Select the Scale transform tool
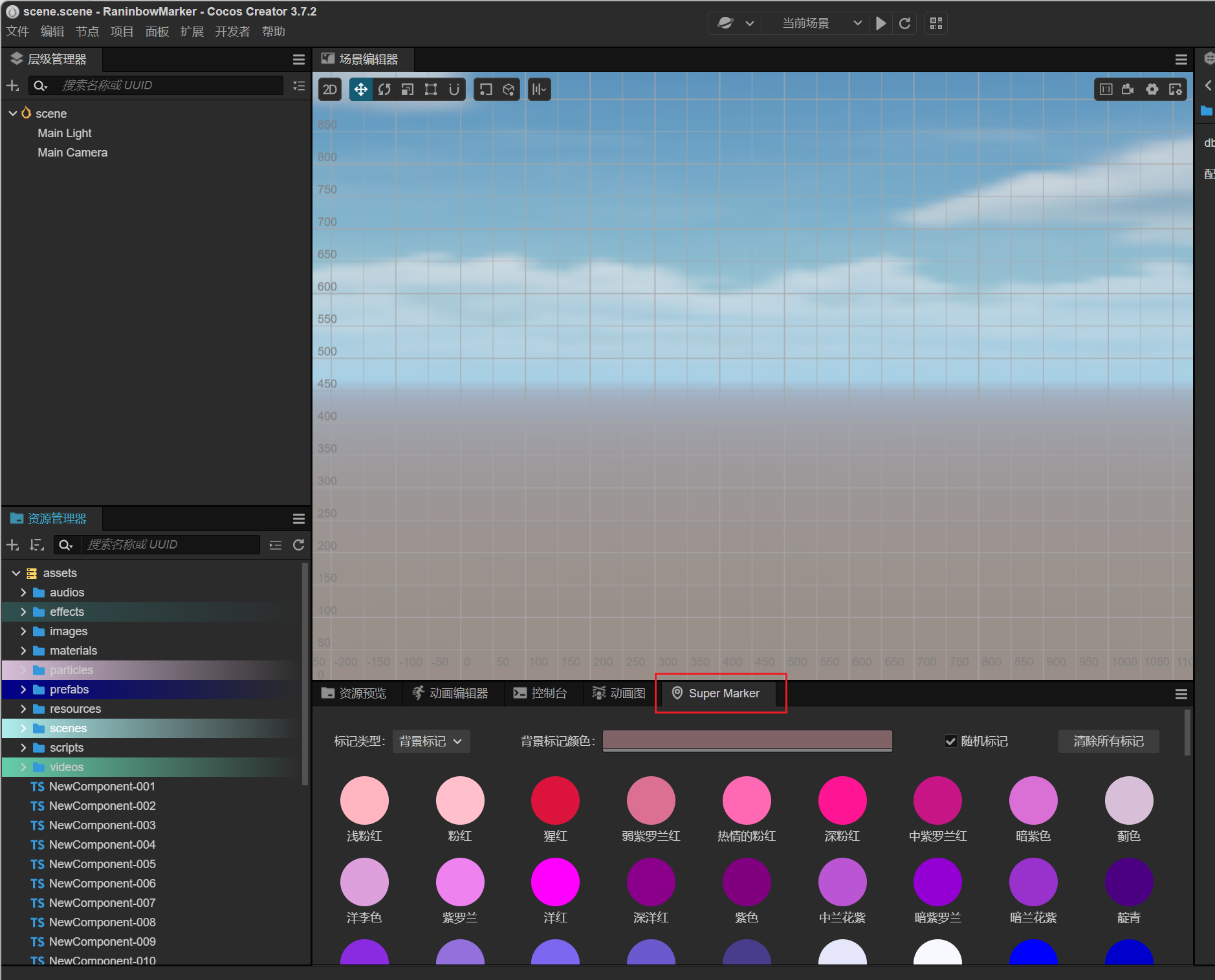This screenshot has width=1215, height=980. tap(408, 89)
